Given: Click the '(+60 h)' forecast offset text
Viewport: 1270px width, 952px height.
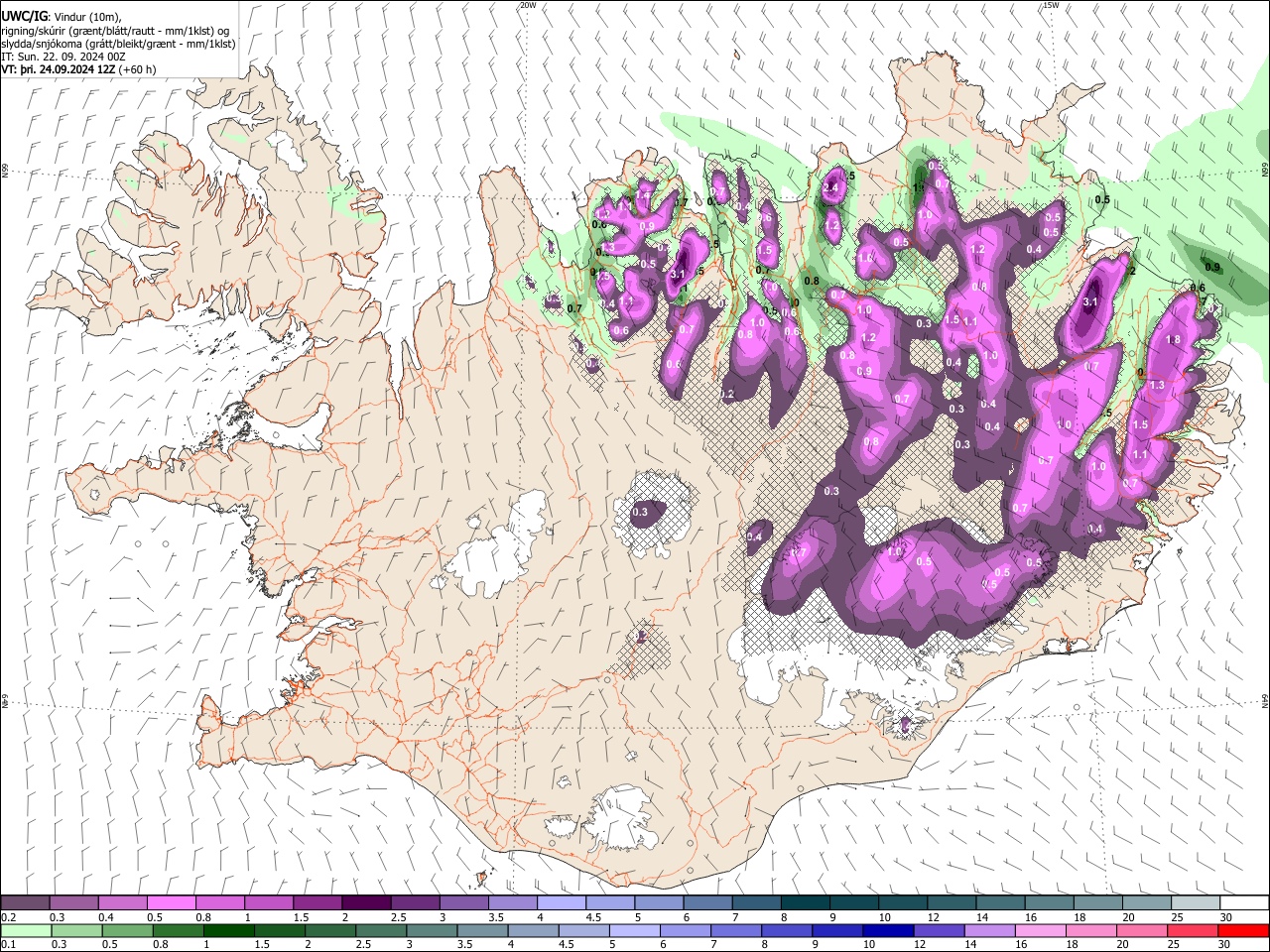Looking at the screenshot, I should [136, 70].
